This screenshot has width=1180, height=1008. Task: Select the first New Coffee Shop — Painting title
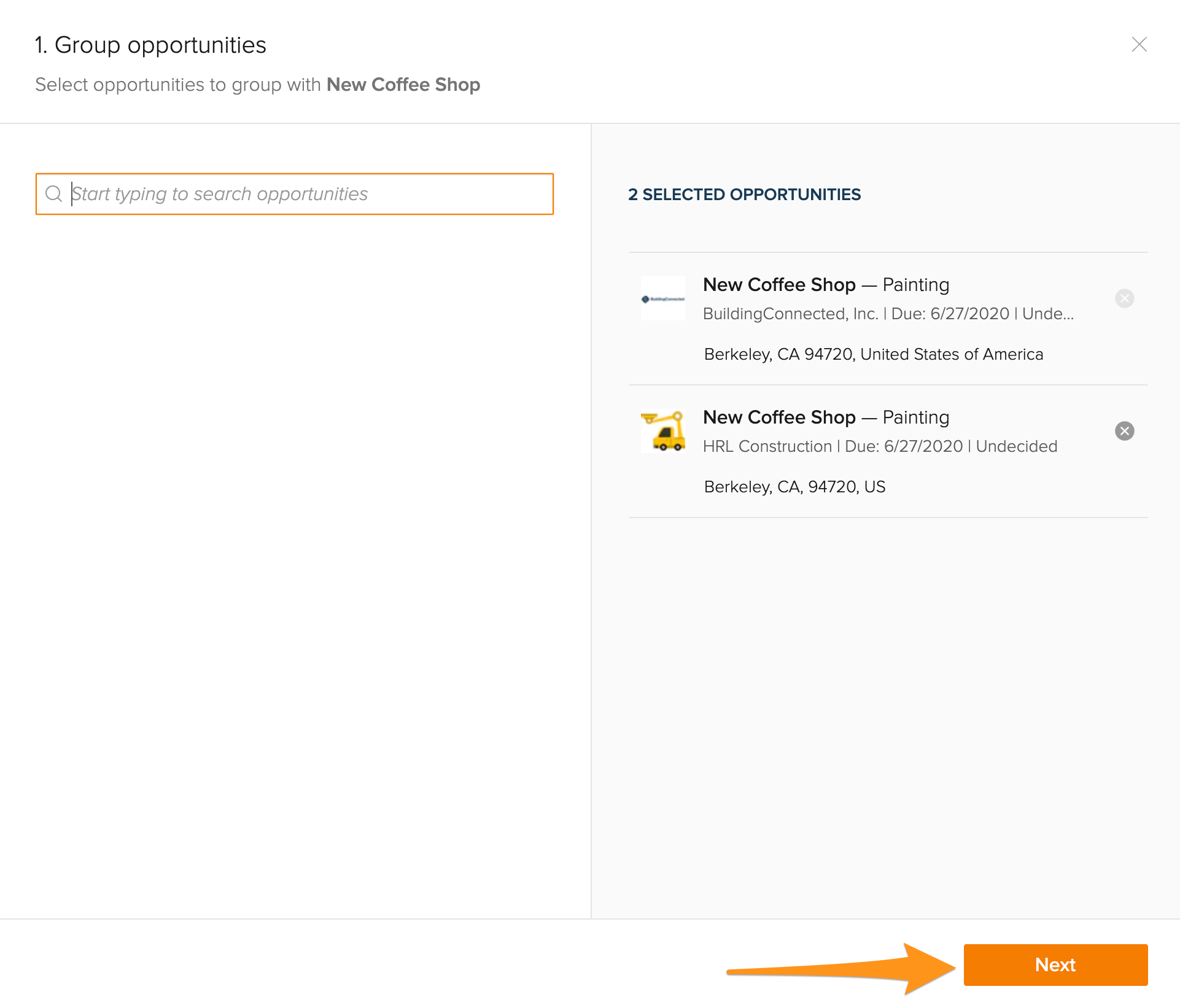[826, 285]
